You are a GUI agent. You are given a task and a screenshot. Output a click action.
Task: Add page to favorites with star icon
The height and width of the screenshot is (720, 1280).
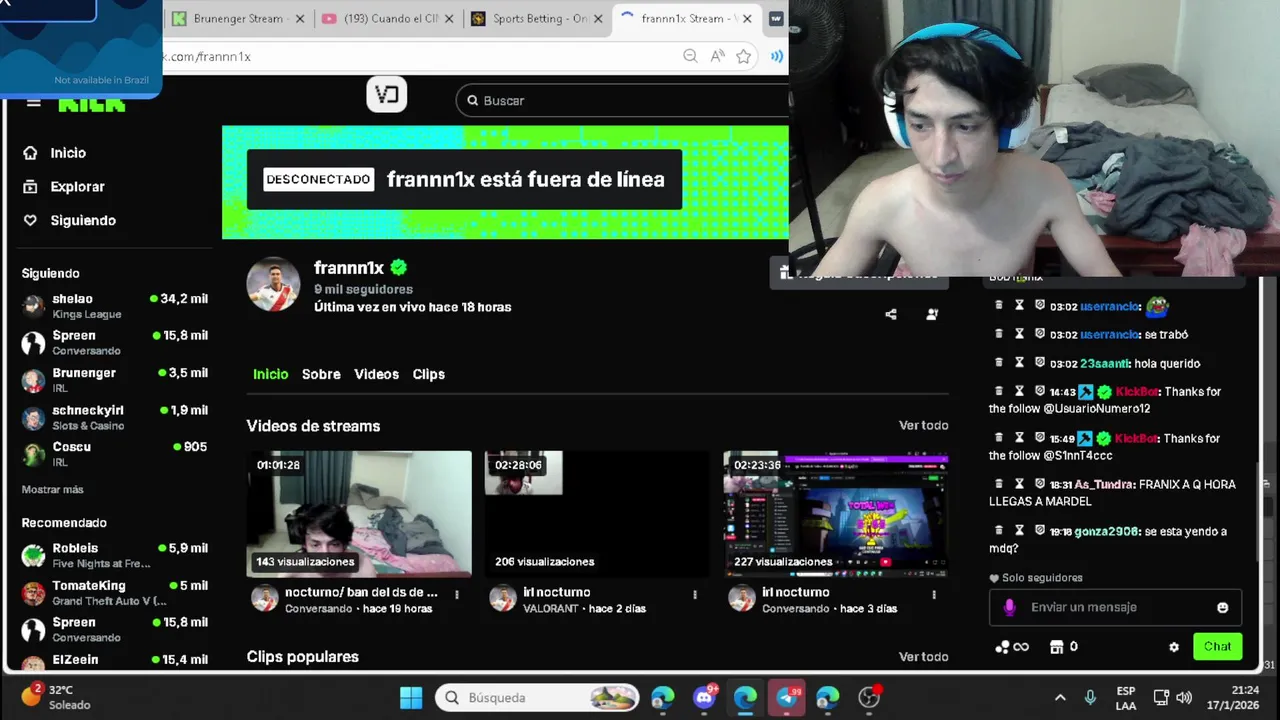click(x=743, y=57)
